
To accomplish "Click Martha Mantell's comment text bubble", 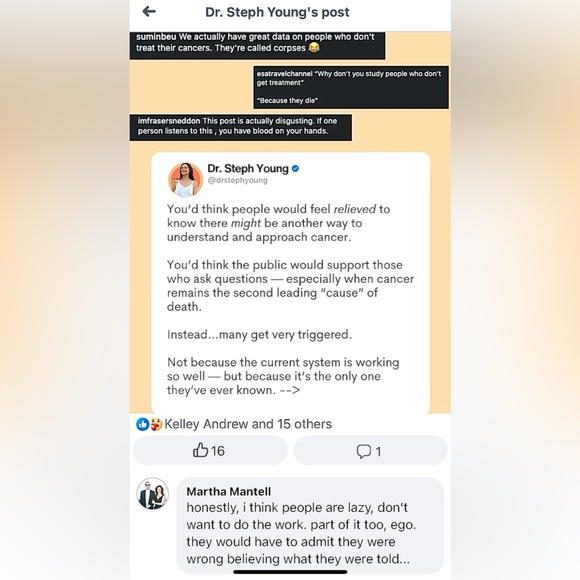I will [310, 525].
